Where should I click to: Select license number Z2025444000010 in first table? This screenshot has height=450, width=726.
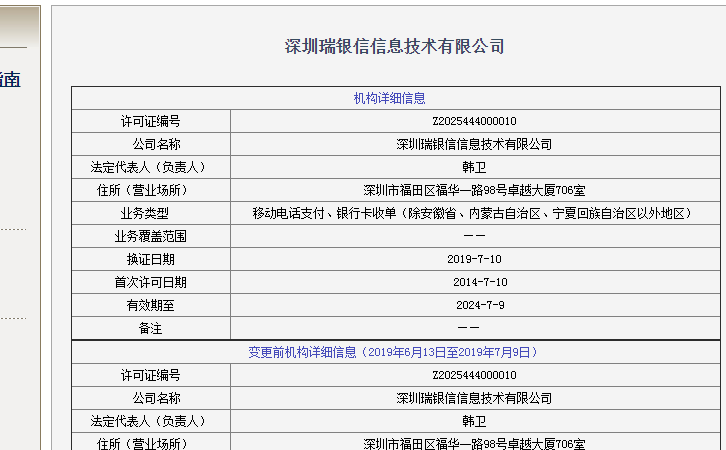point(475,121)
